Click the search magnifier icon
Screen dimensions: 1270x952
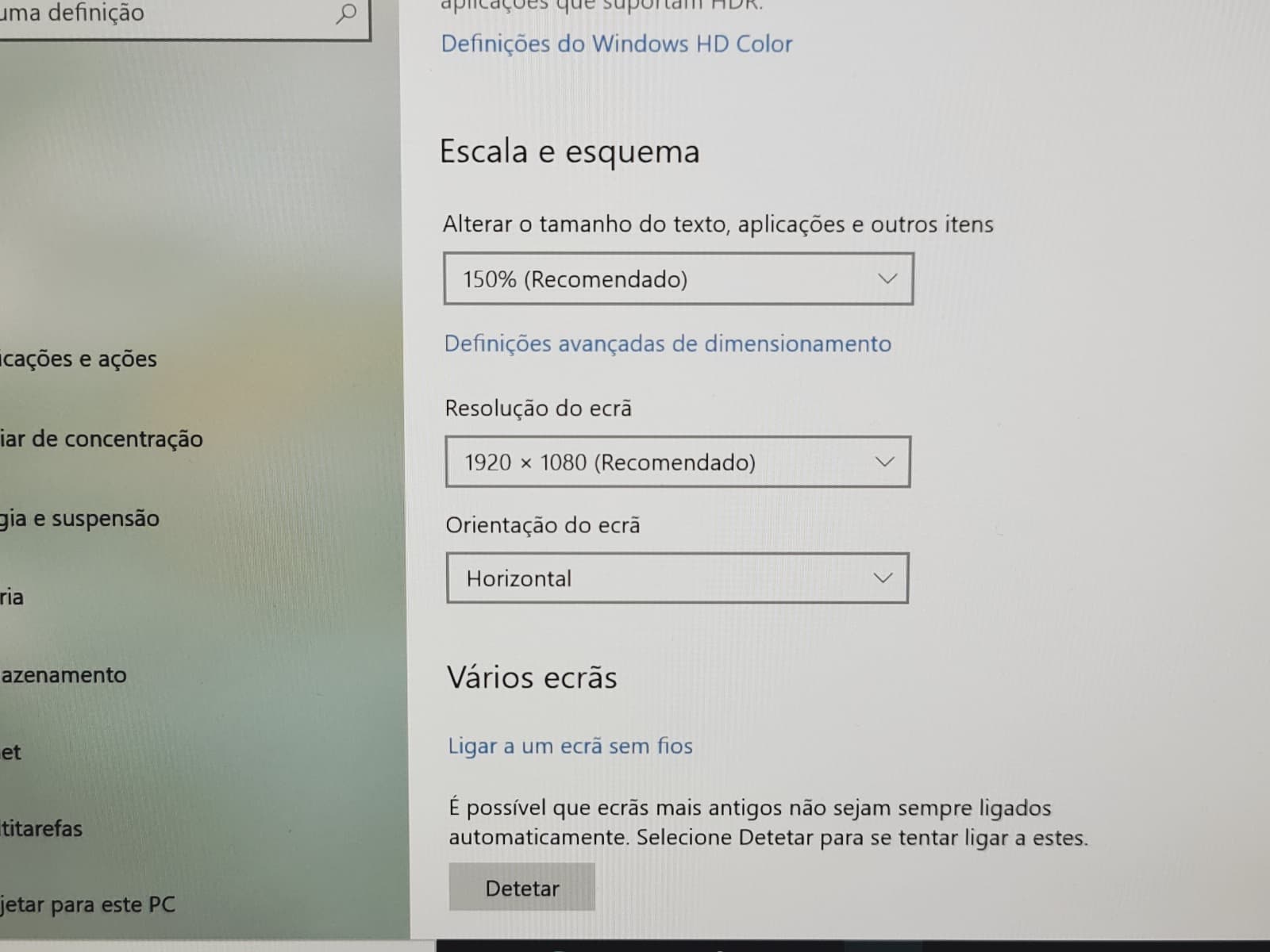click(x=346, y=13)
